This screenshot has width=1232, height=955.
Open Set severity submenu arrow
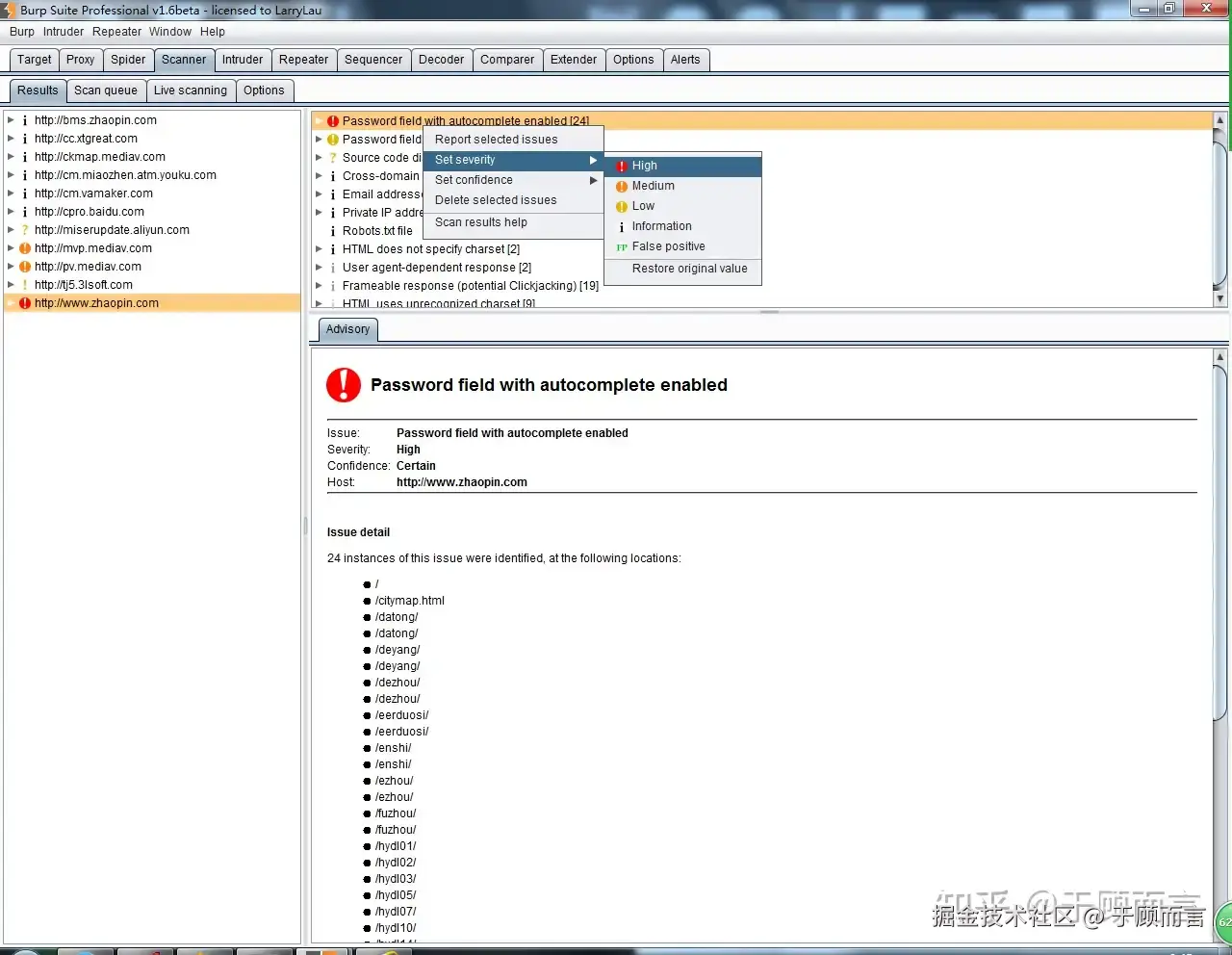tap(594, 160)
